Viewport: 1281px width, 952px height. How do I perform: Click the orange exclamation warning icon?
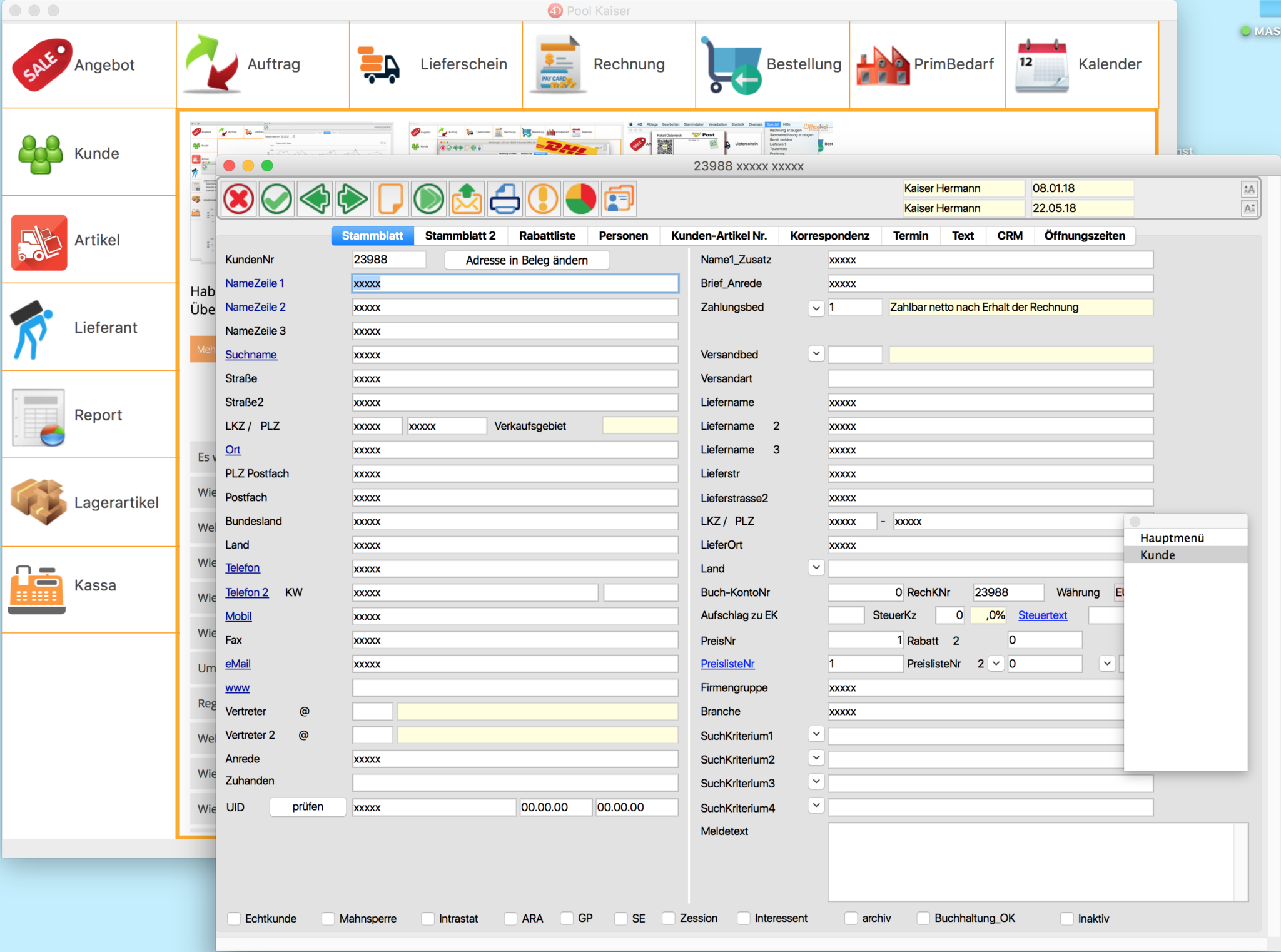pyautogui.click(x=543, y=200)
